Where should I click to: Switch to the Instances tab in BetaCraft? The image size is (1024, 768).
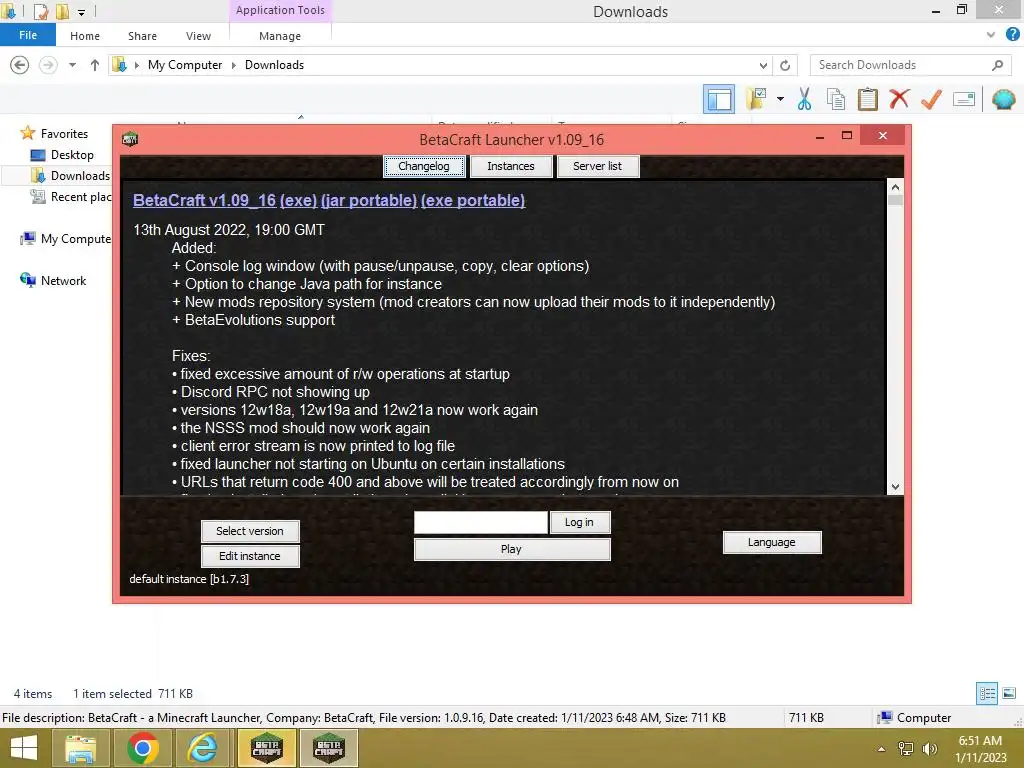[511, 166]
